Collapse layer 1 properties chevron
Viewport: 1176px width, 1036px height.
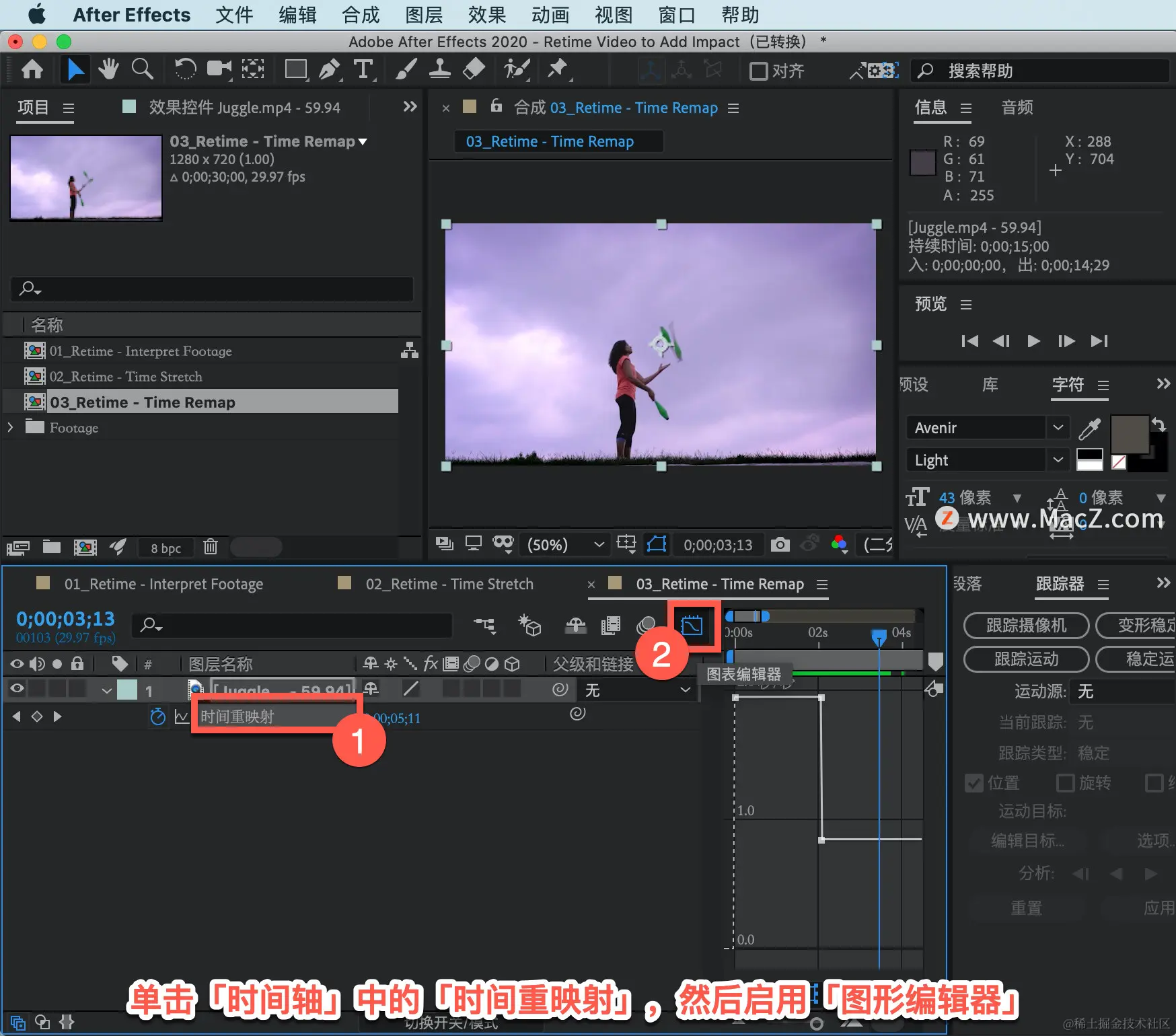[106, 690]
